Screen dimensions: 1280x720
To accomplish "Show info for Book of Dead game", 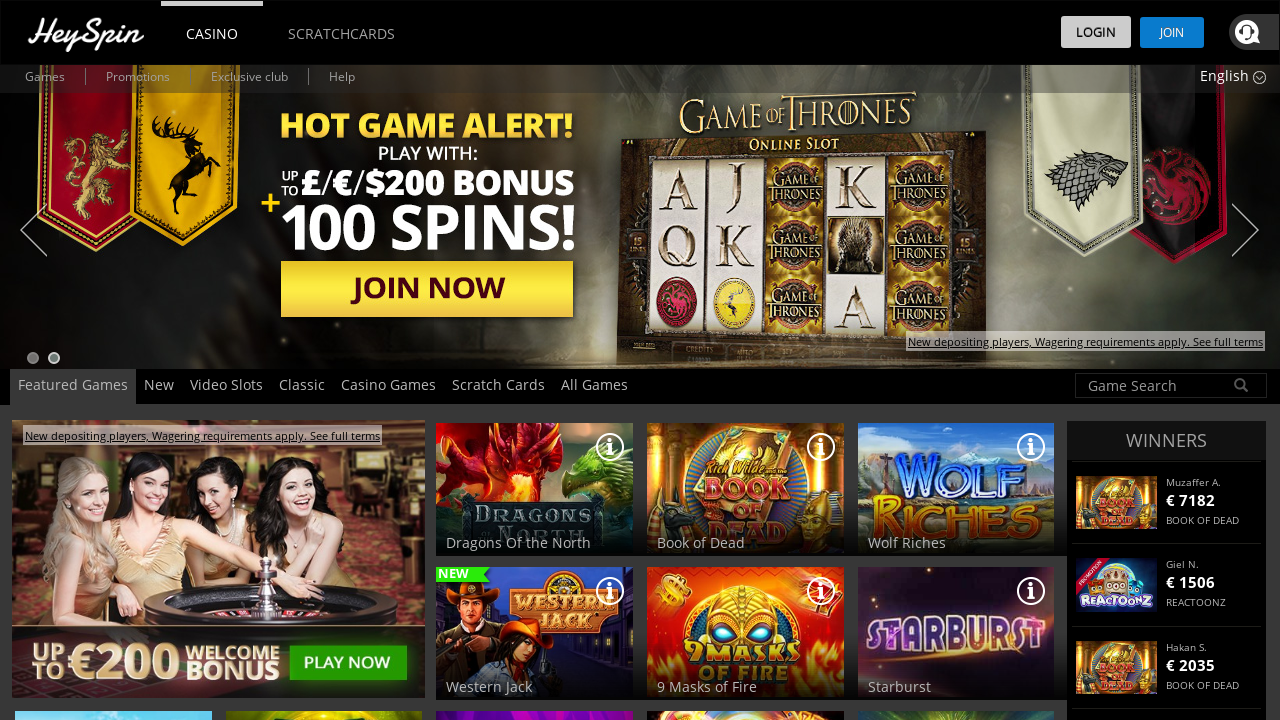I will pos(821,447).
